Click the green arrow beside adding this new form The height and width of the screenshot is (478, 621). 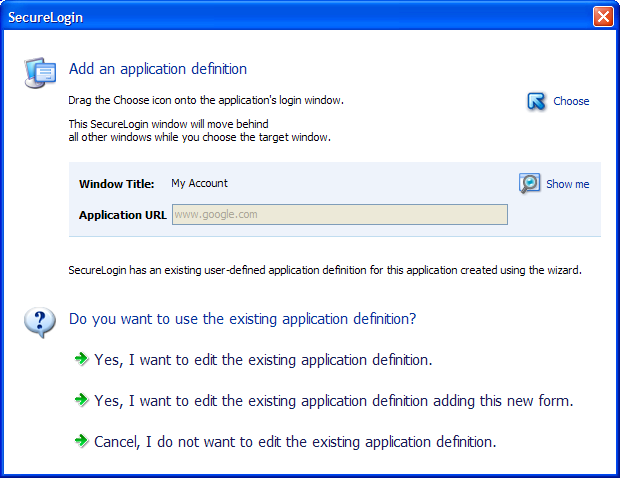click(x=82, y=400)
